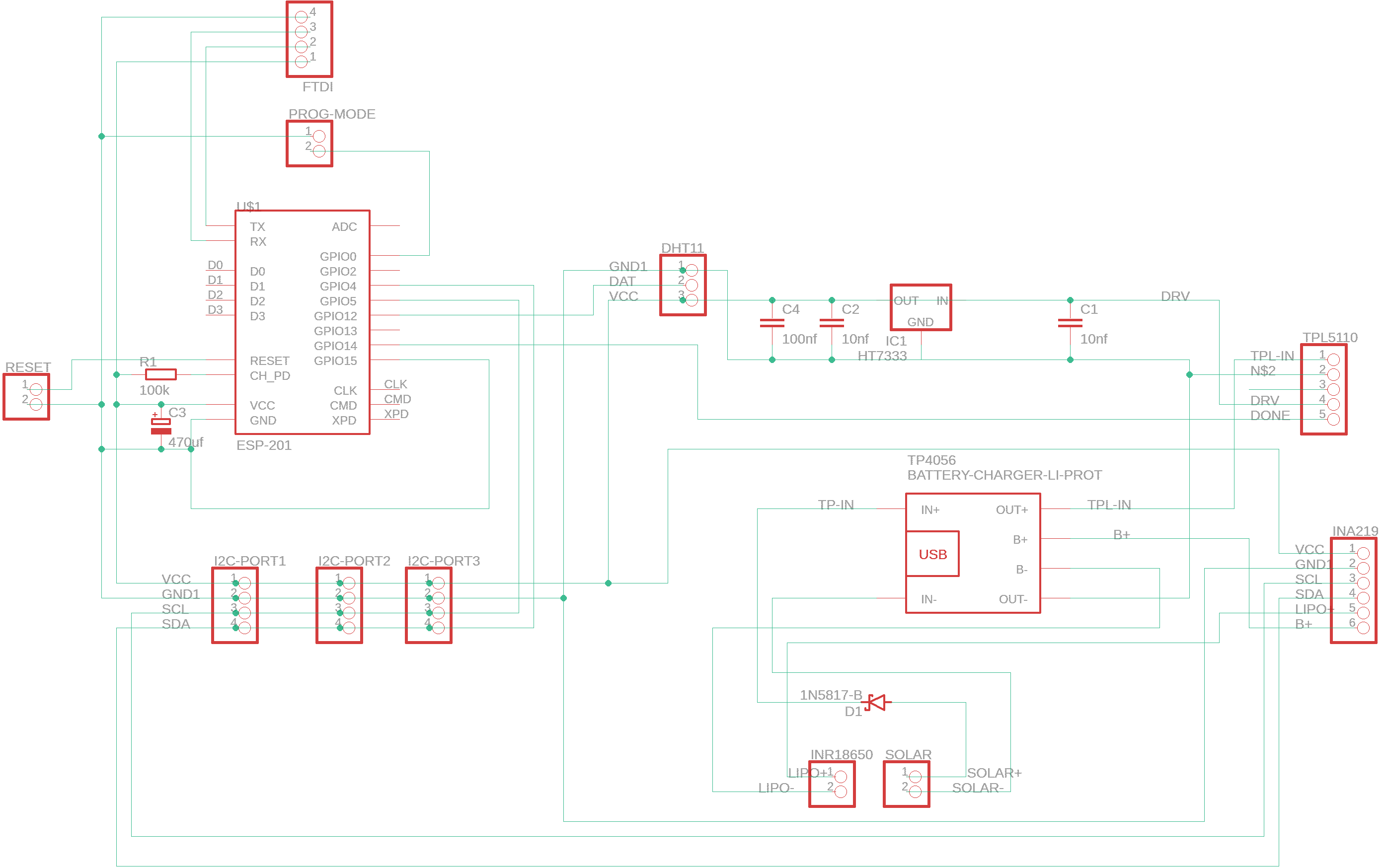The image size is (1386, 868).
Task: Select the GPIO14 pin label
Action: 335,346
